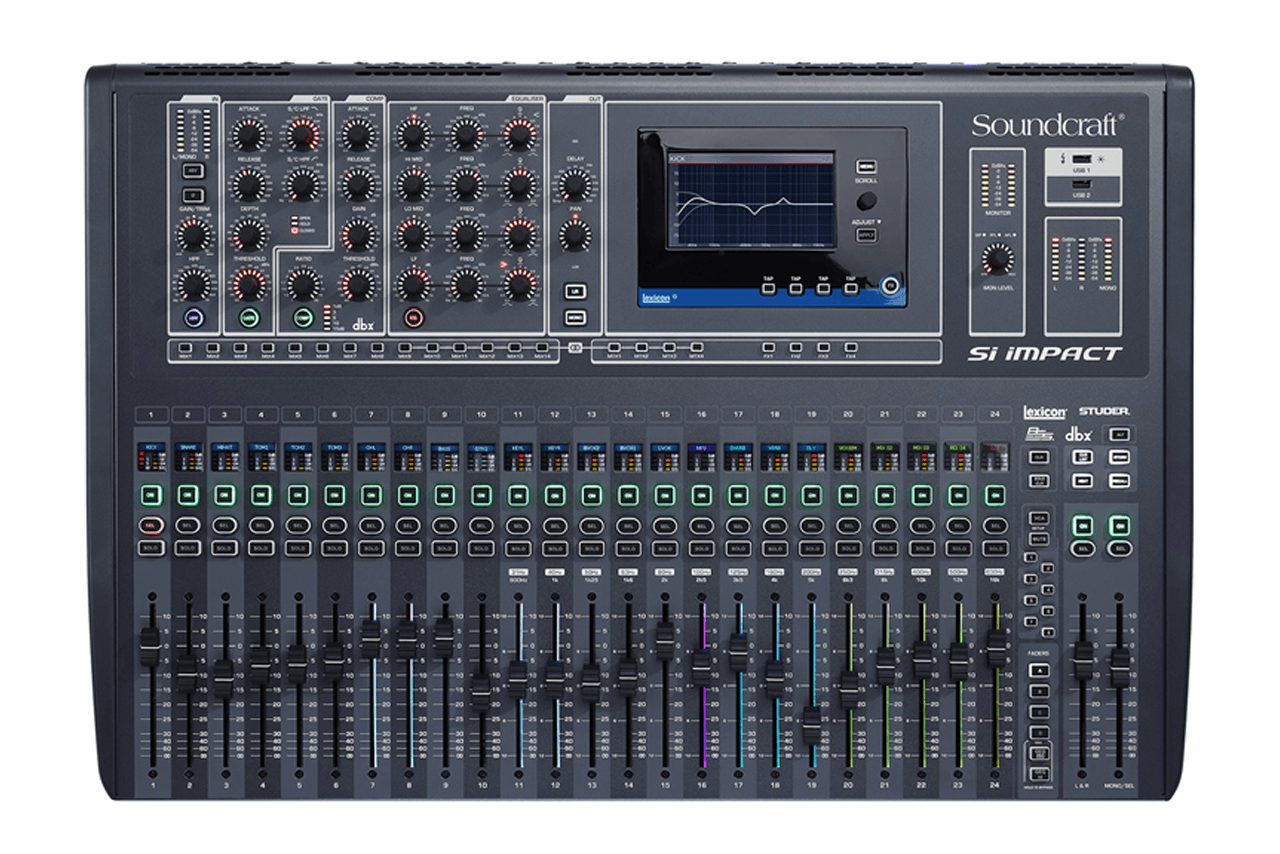Toggle the green COMP enable button
Screen dimensions: 1280x854
coord(303,318)
